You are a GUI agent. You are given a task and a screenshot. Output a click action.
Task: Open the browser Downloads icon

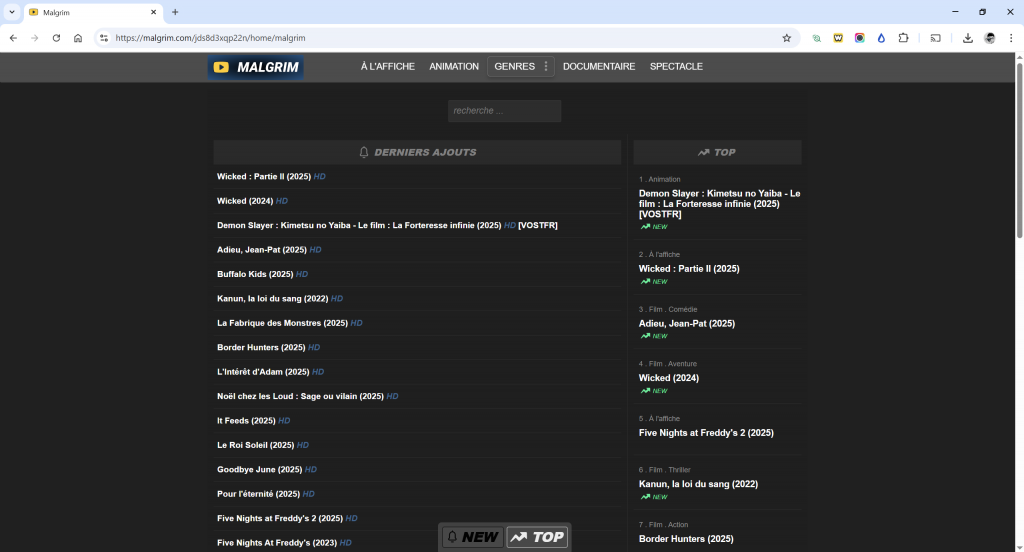tap(968, 38)
